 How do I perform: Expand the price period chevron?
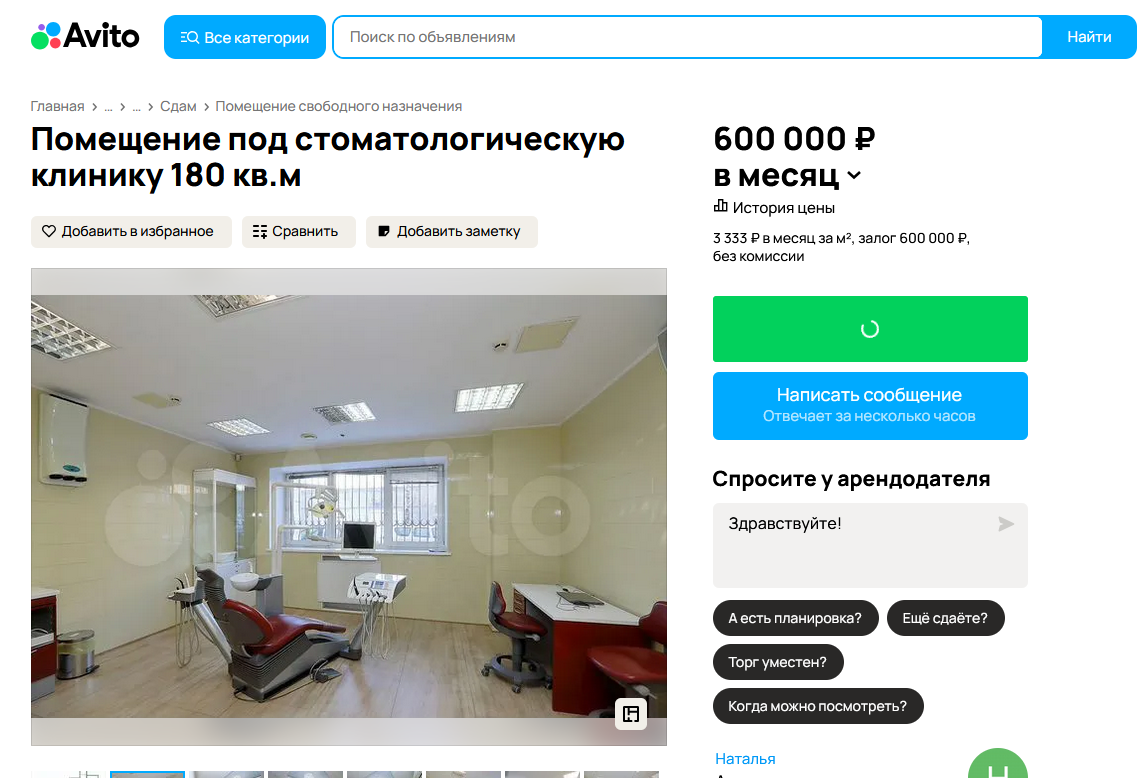point(854,175)
